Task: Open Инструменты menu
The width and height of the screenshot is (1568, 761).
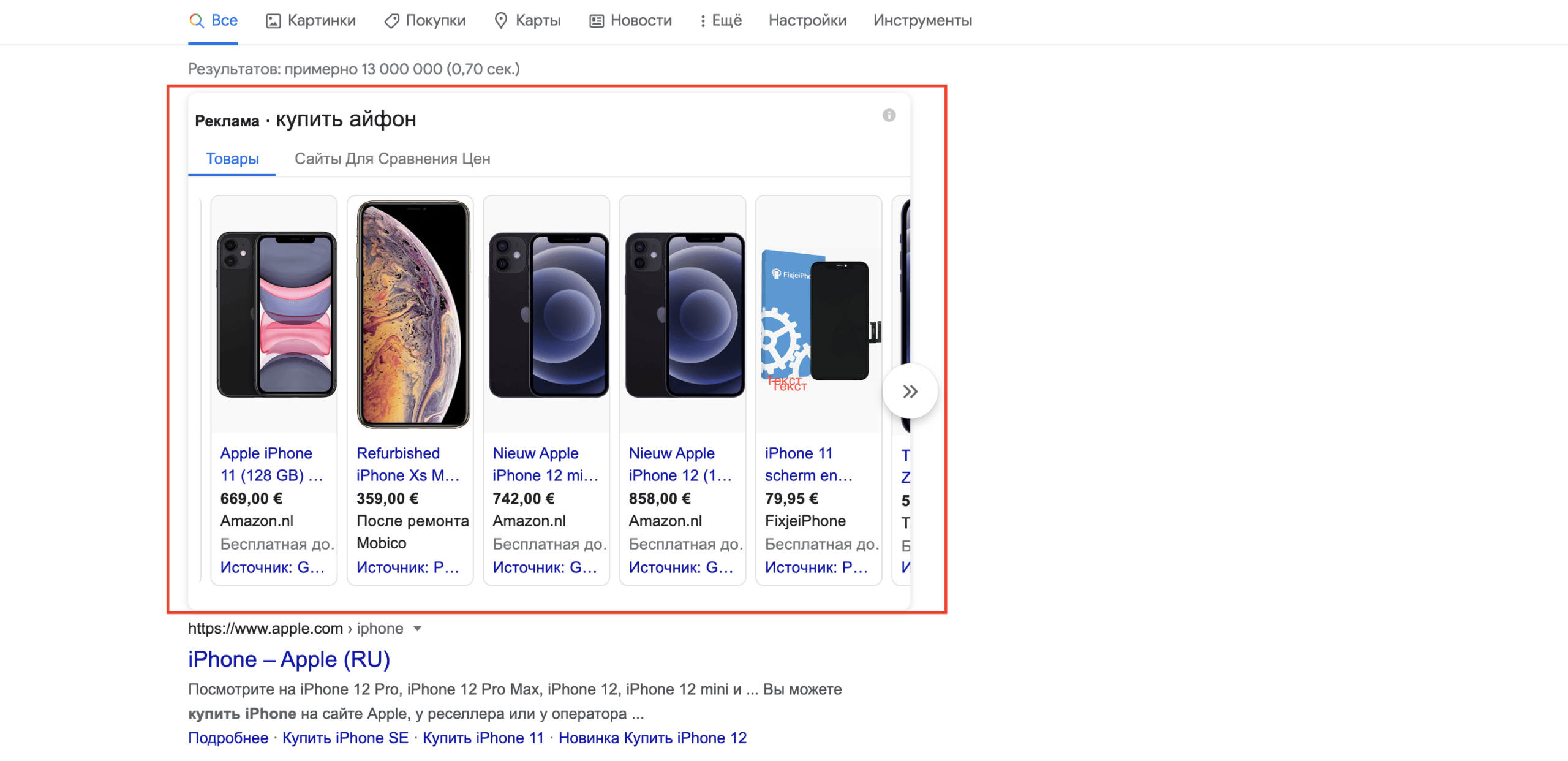Action: [922, 21]
